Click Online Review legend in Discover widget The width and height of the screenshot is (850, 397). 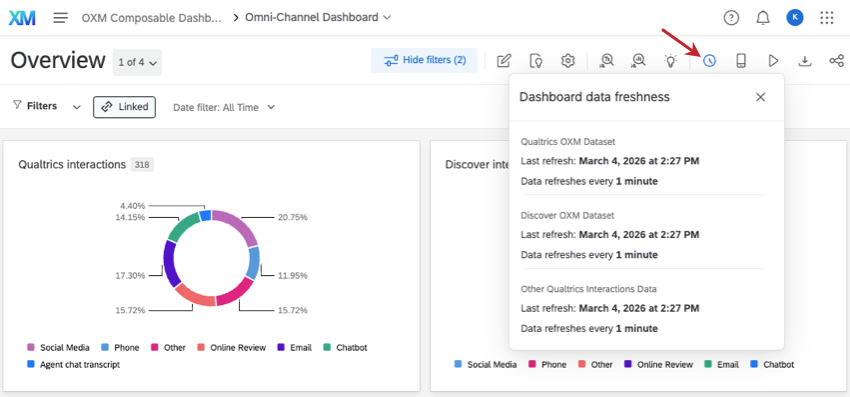(x=659, y=364)
